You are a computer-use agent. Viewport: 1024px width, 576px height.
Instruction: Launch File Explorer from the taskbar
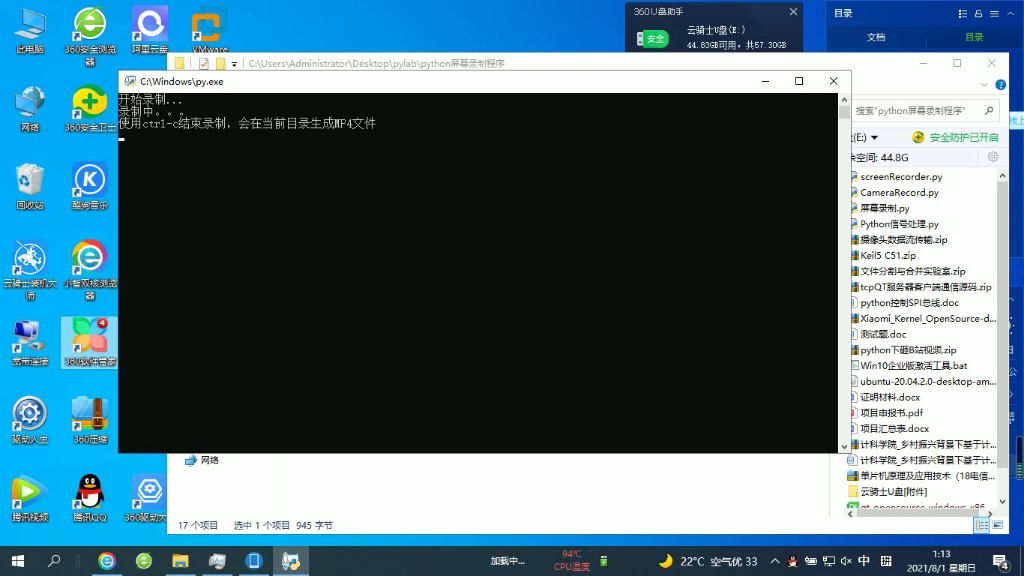point(180,562)
